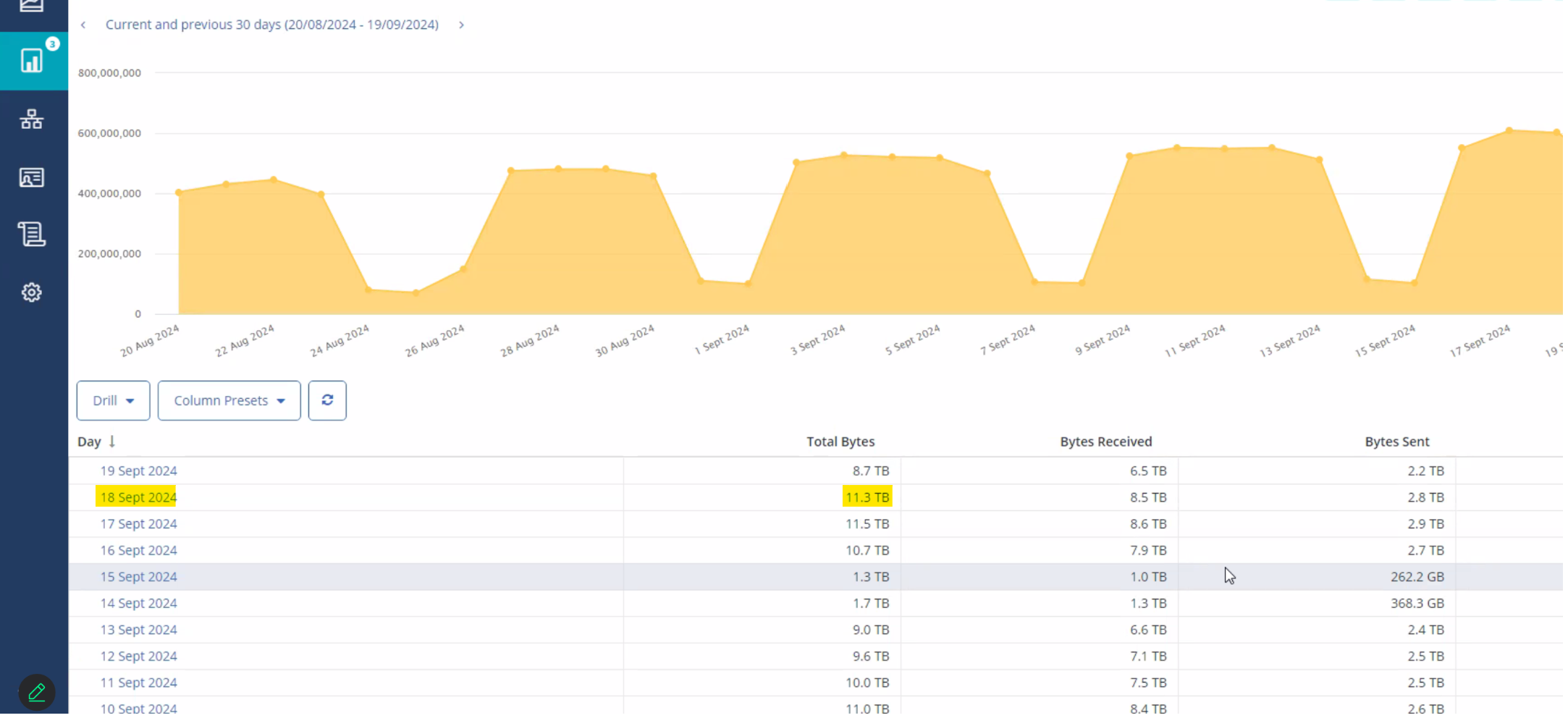This screenshot has height=718, width=1568.
Task: Expand the Drill dropdown
Action: [x=114, y=402]
